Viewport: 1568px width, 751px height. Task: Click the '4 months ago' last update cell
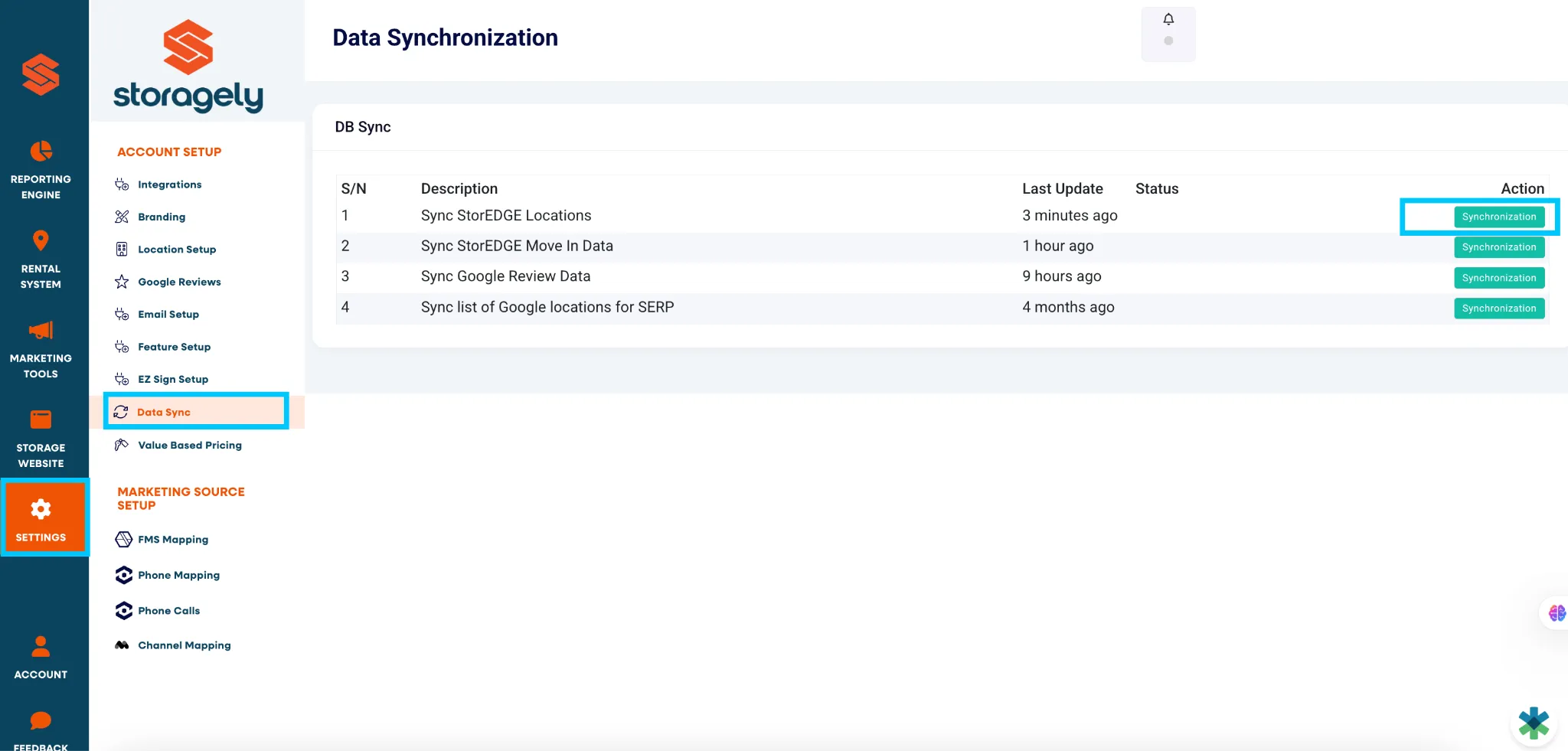point(1068,307)
